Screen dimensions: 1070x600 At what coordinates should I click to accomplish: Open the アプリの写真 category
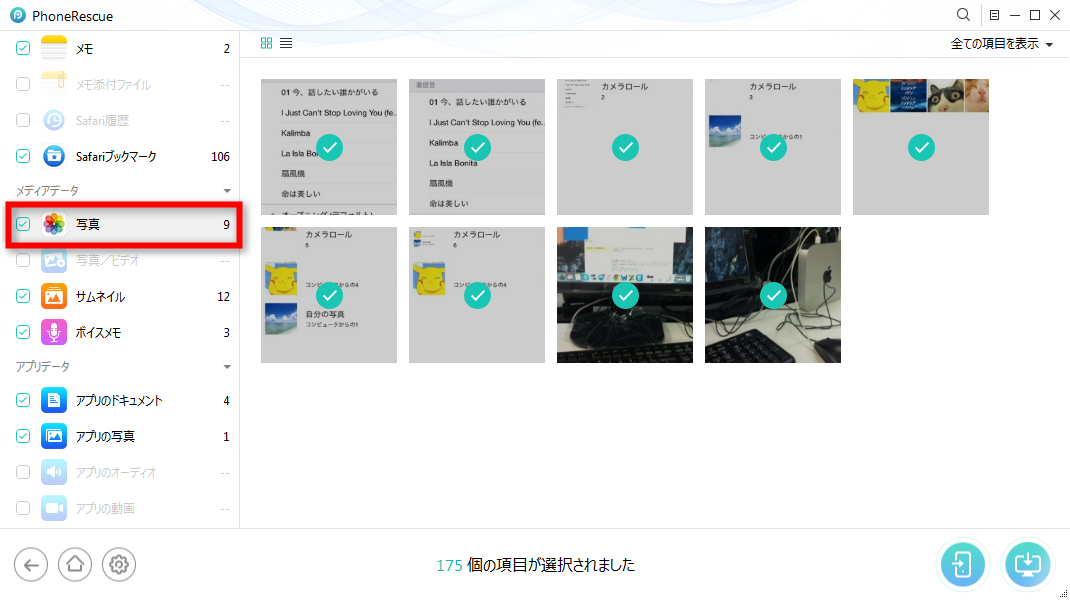105,436
